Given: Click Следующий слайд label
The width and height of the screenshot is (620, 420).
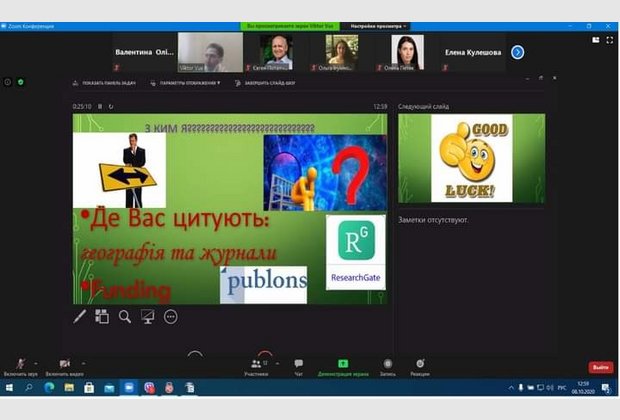Looking at the screenshot, I should point(423,106).
